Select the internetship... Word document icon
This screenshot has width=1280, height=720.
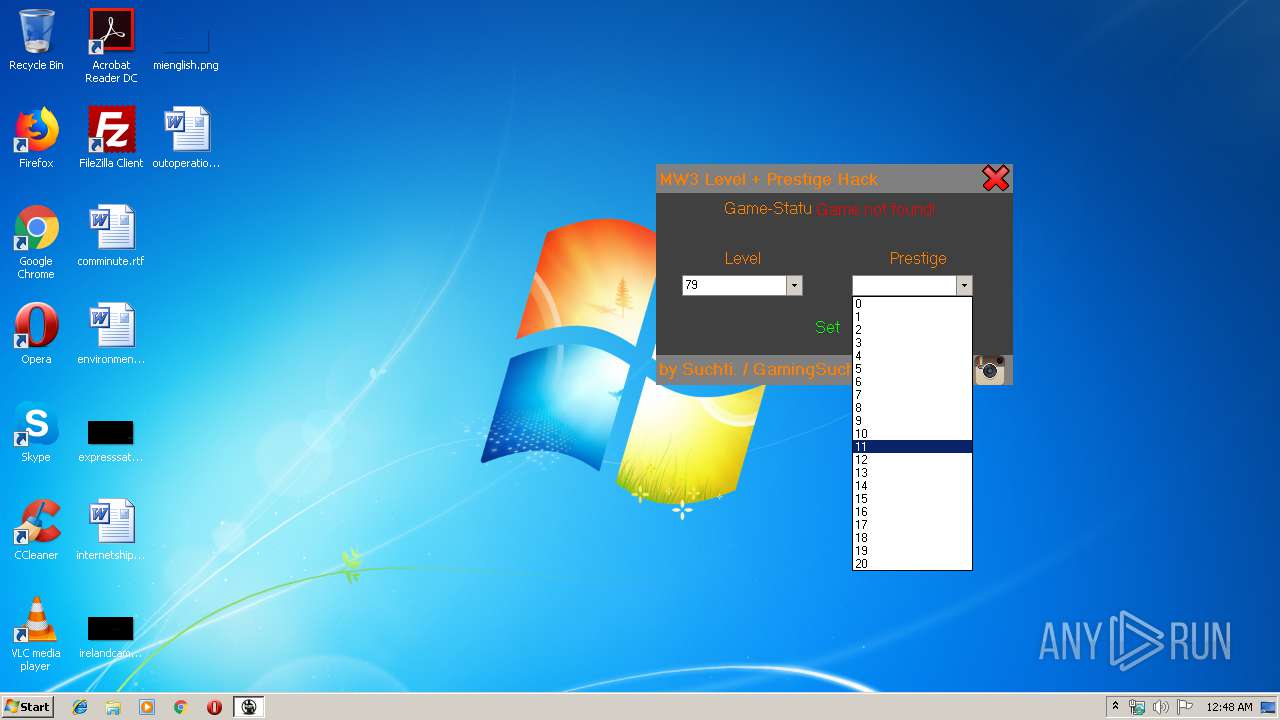(x=111, y=530)
